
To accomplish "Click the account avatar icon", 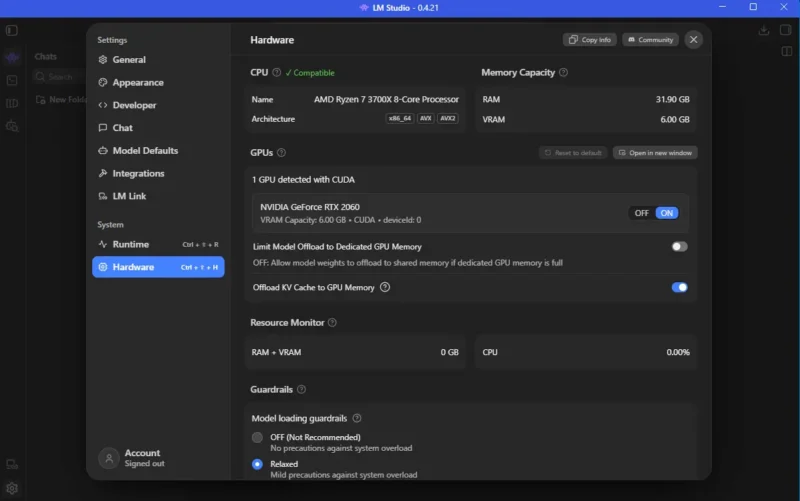I will coord(109,458).
